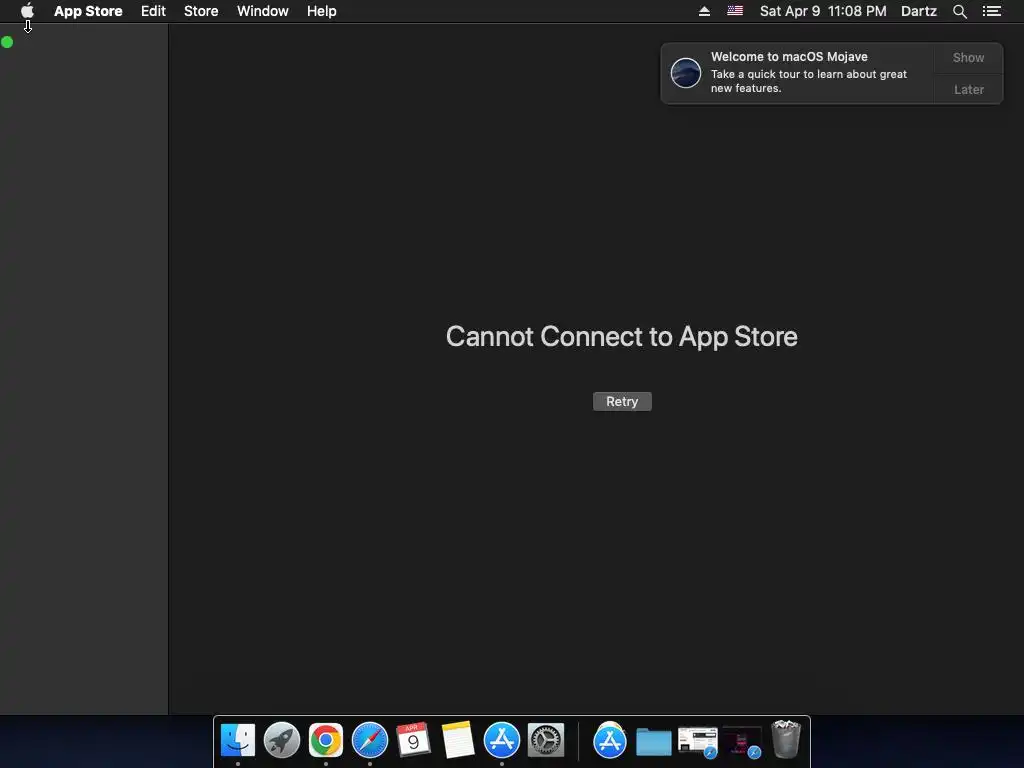Open Notes from the Dock
1024x768 pixels.
pos(457,740)
